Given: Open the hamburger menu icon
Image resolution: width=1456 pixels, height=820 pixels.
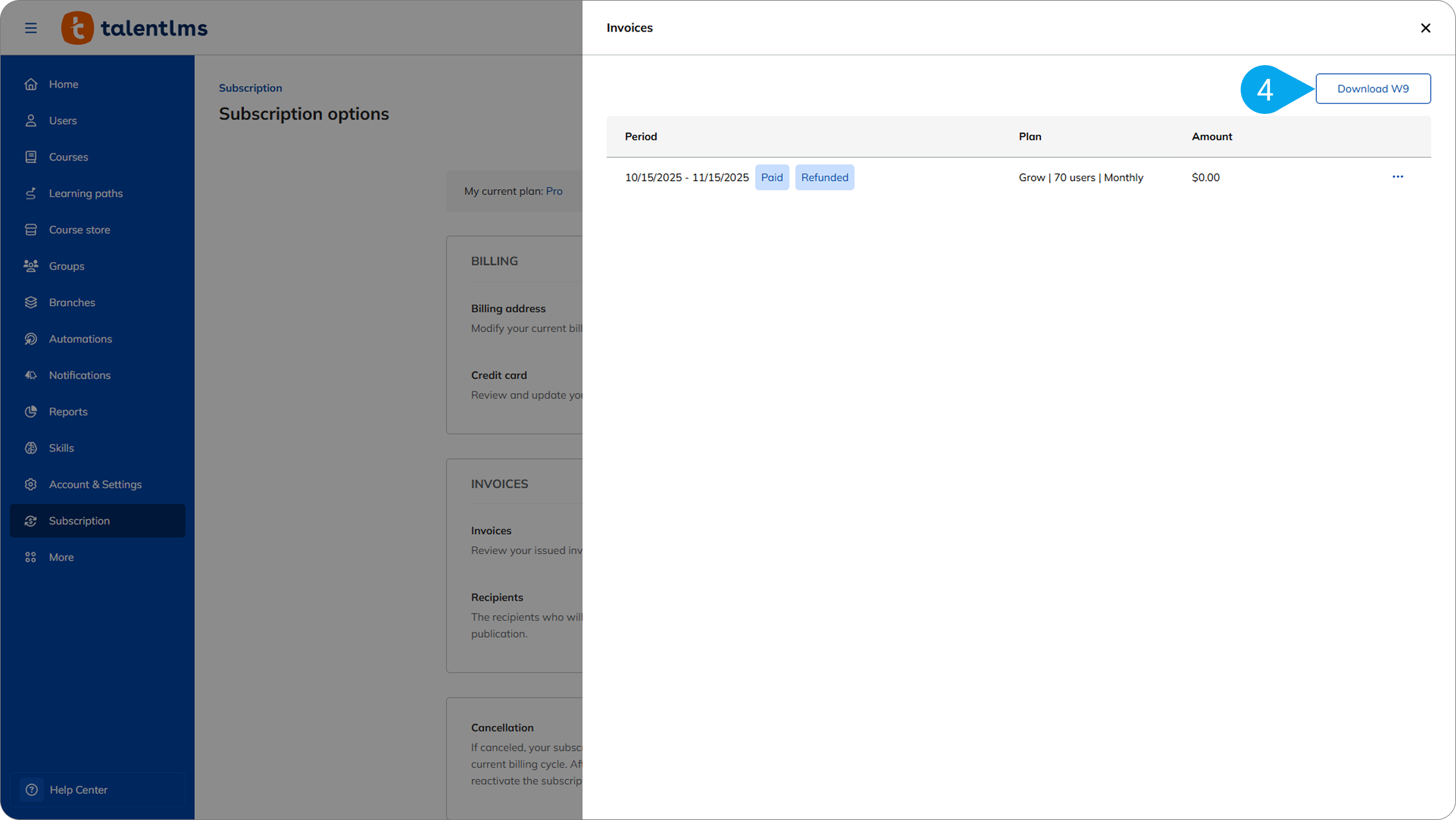Looking at the screenshot, I should pos(30,28).
